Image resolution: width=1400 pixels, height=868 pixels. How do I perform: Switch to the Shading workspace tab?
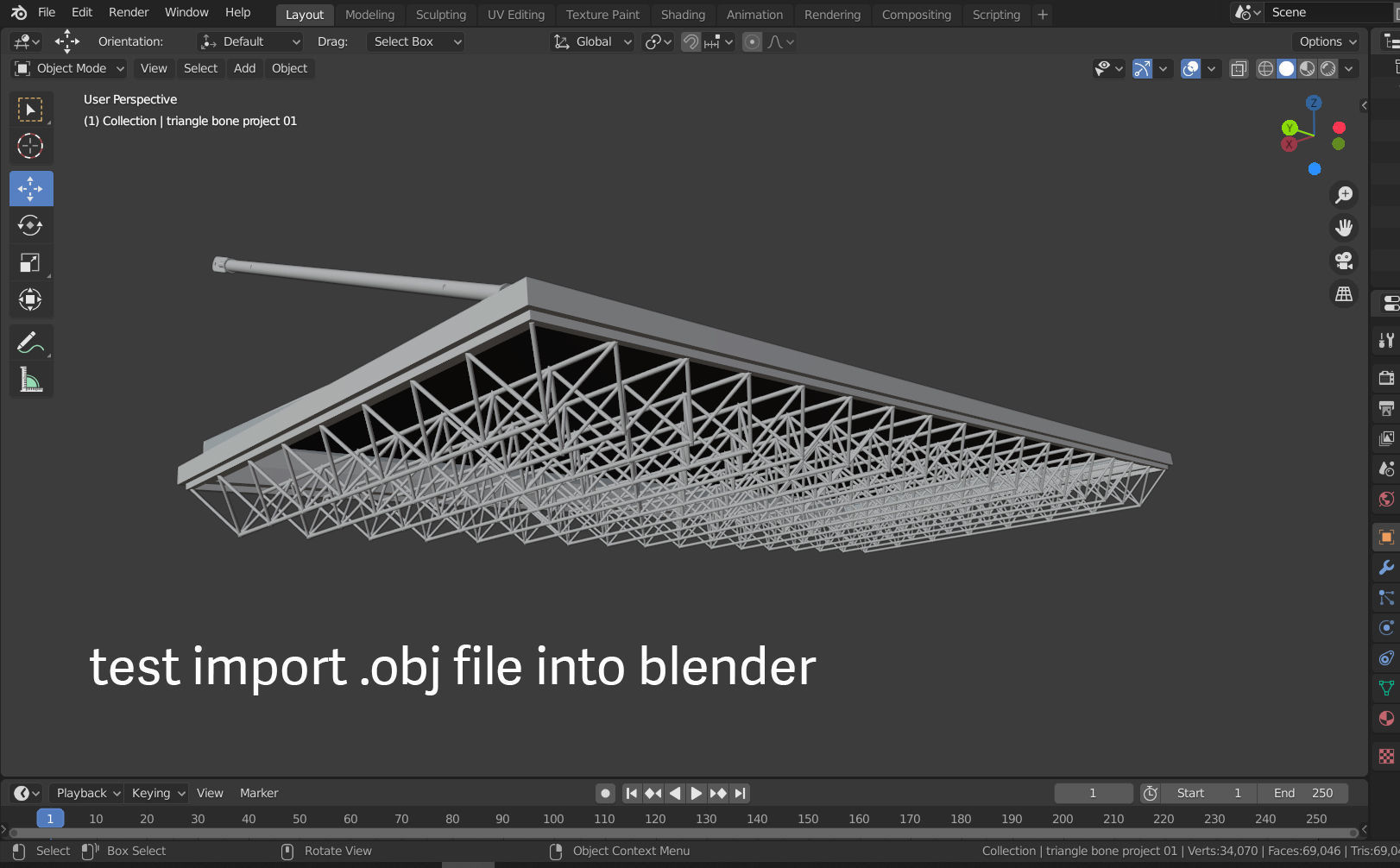[683, 15]
